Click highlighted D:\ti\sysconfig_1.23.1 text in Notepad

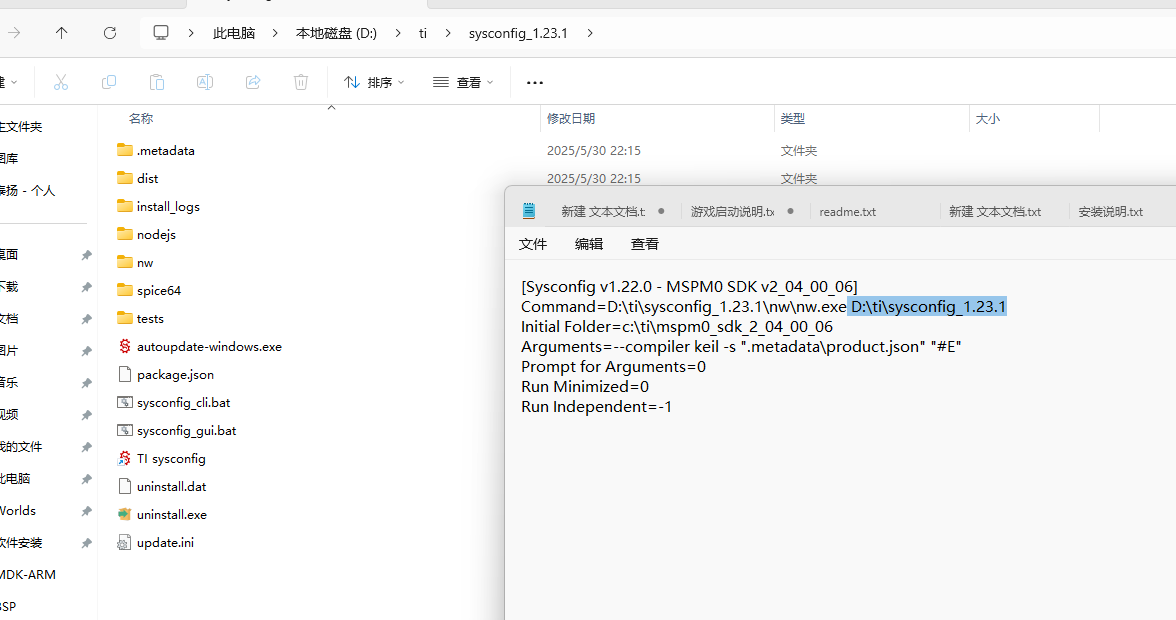[928, 307]
